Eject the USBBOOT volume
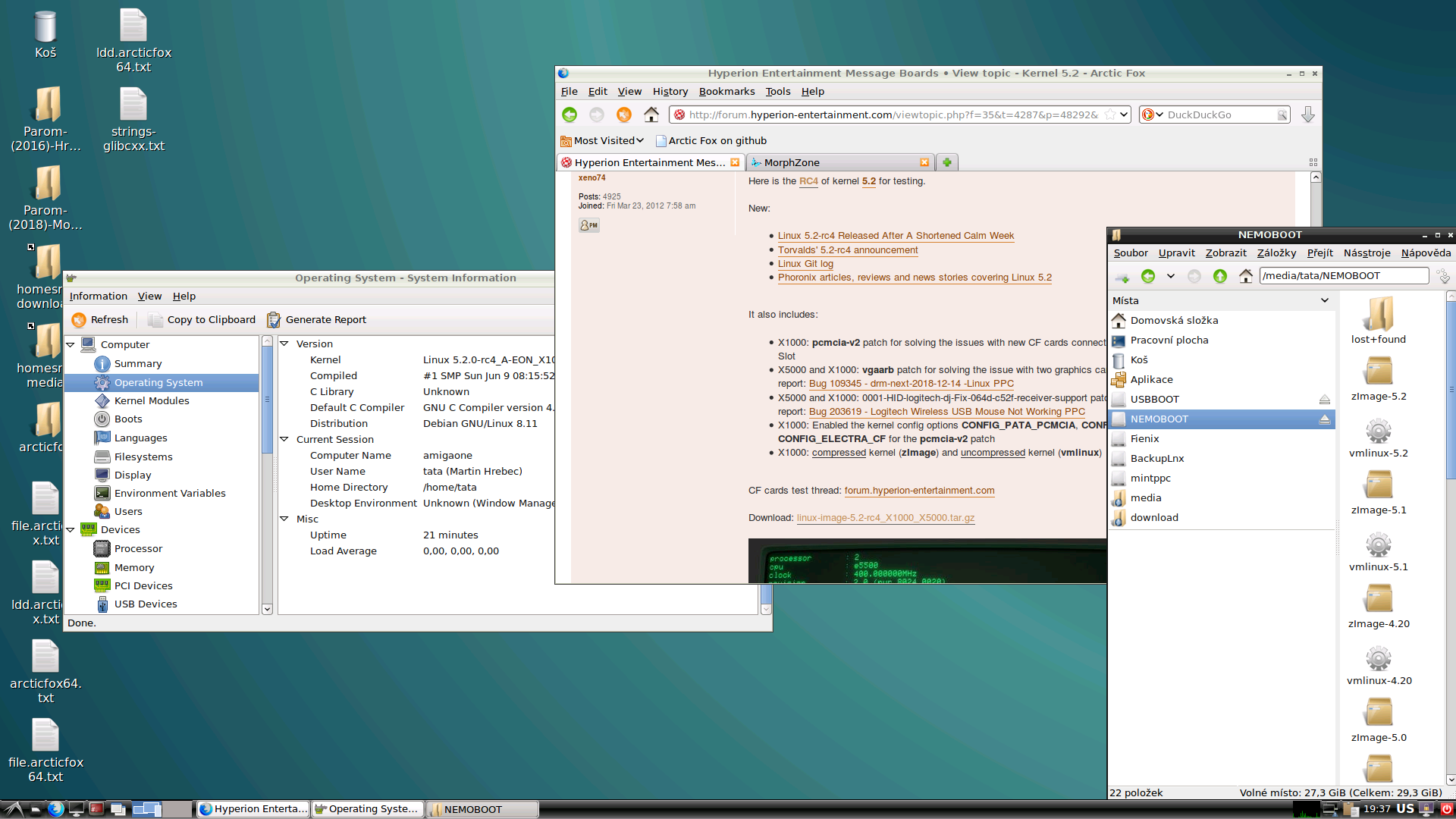Screen dimensions: 1456x819 click(x=1324, y=400)
